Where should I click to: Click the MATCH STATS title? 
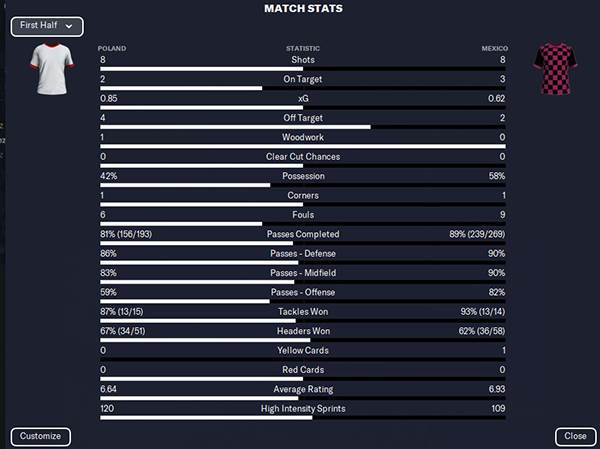point(303,9)
